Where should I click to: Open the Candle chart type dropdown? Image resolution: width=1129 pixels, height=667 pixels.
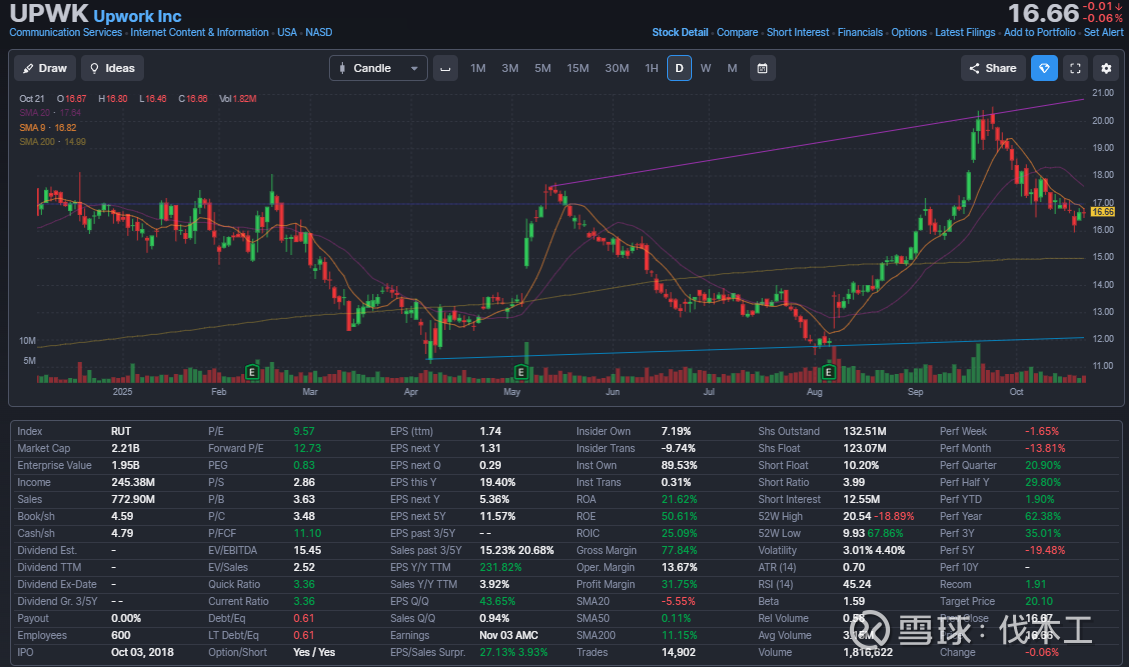pyautogui.click(x=378, y=68)
